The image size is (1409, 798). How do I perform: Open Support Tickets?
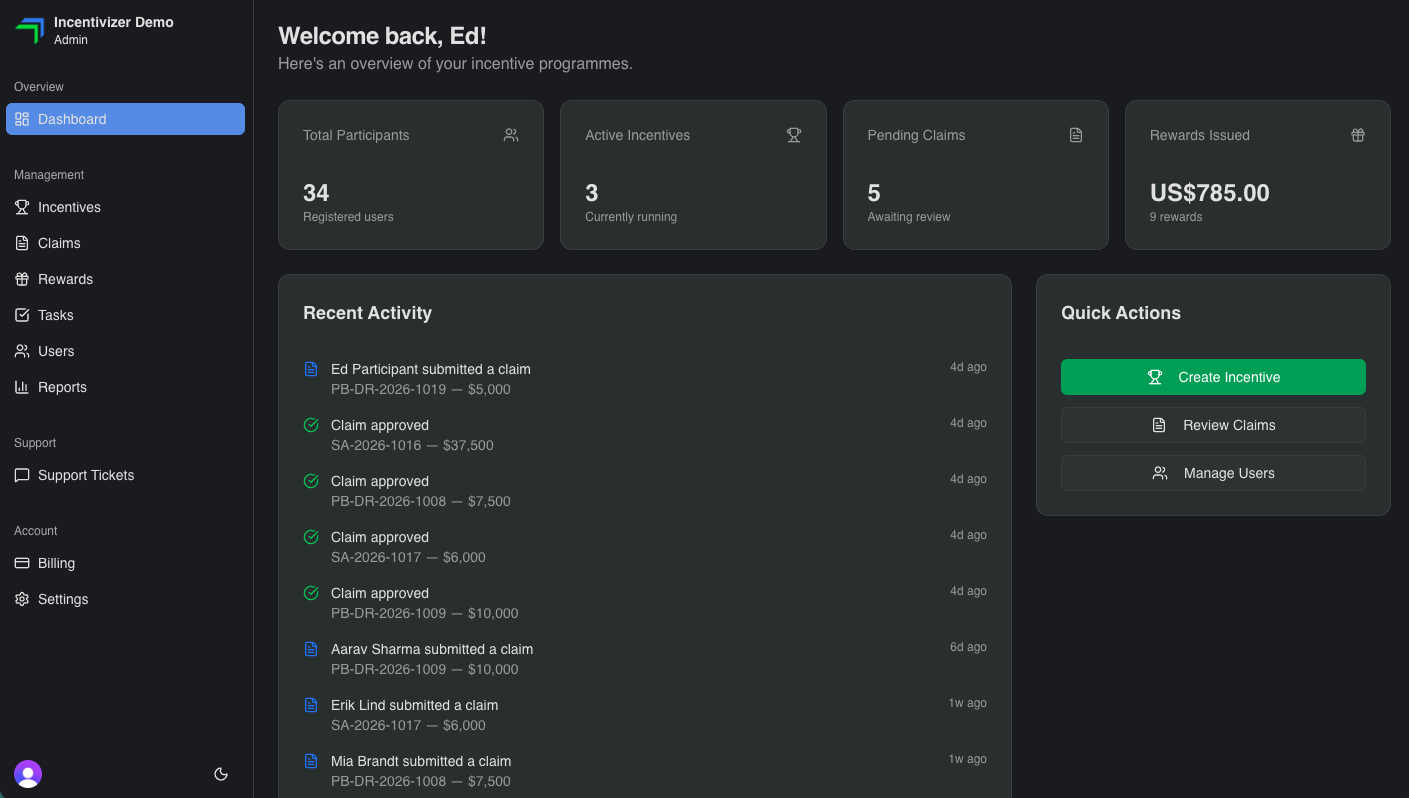(125, 475)
